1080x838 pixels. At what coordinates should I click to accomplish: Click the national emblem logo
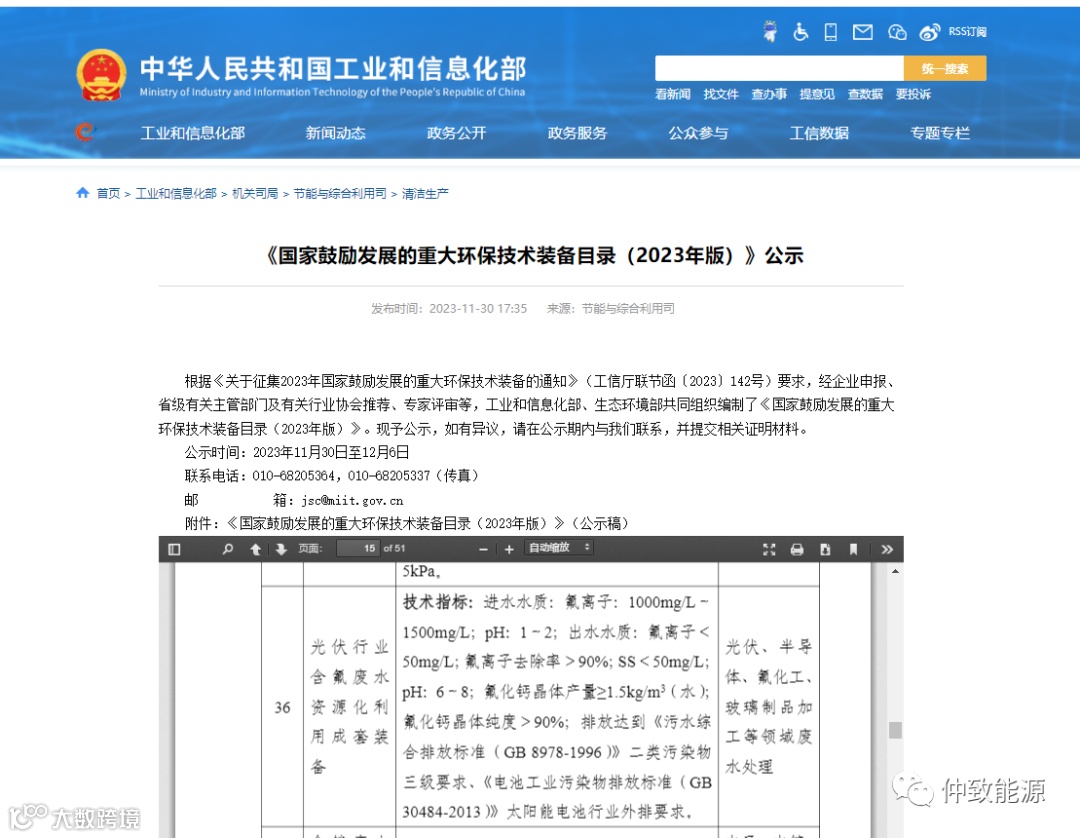pos(101,75)
